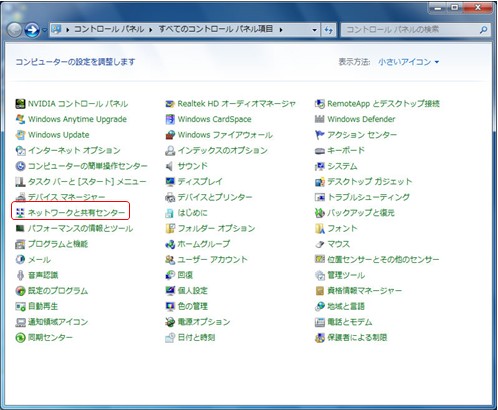498x410 pixels.
Task: Open the 色の管理 link
Action: point(192,306)
